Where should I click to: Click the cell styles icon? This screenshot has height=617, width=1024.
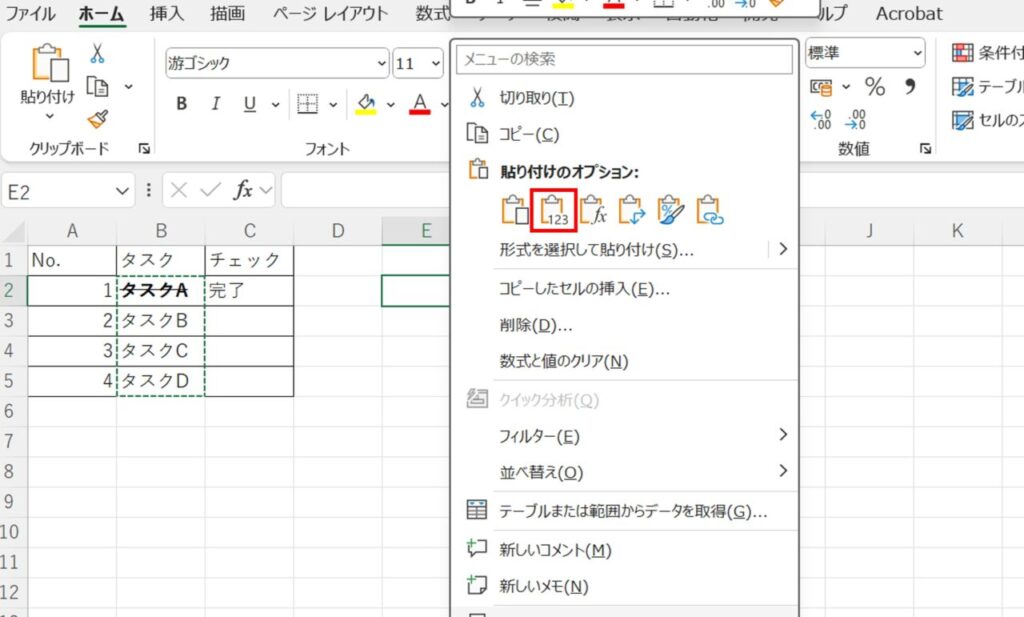click(963, 120)
